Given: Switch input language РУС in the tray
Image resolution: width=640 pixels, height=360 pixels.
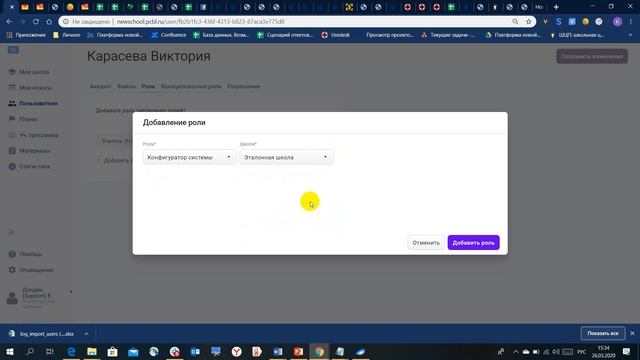Looking at the screenshot, I should [x=582, y=352].
